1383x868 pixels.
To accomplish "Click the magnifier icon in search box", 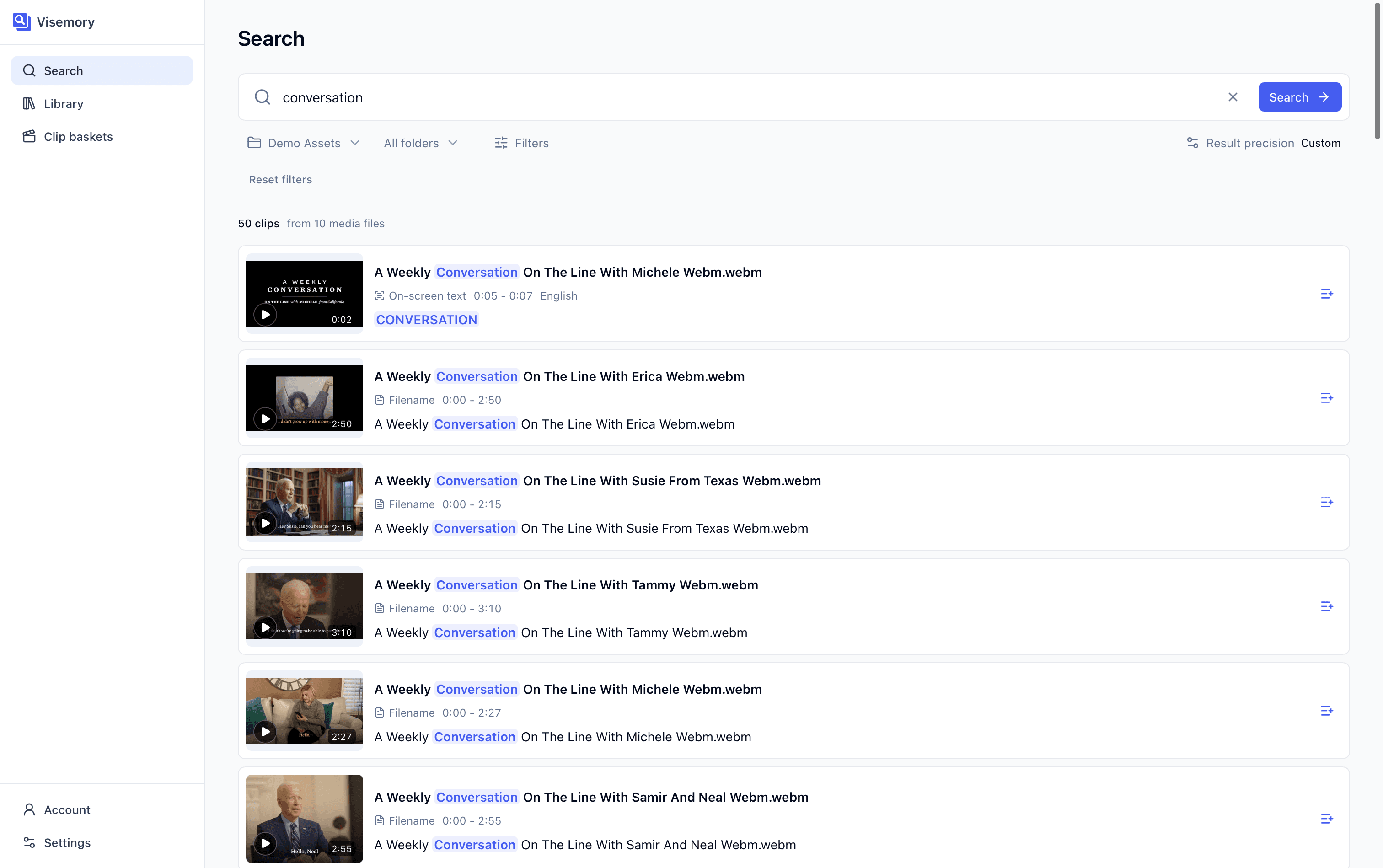I will (263, 97).
